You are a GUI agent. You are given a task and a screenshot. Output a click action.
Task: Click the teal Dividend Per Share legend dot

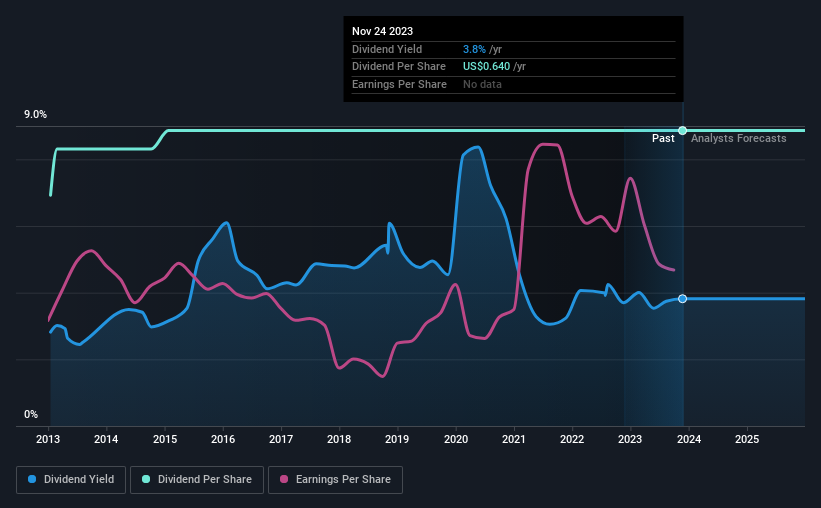pos(146,479)
